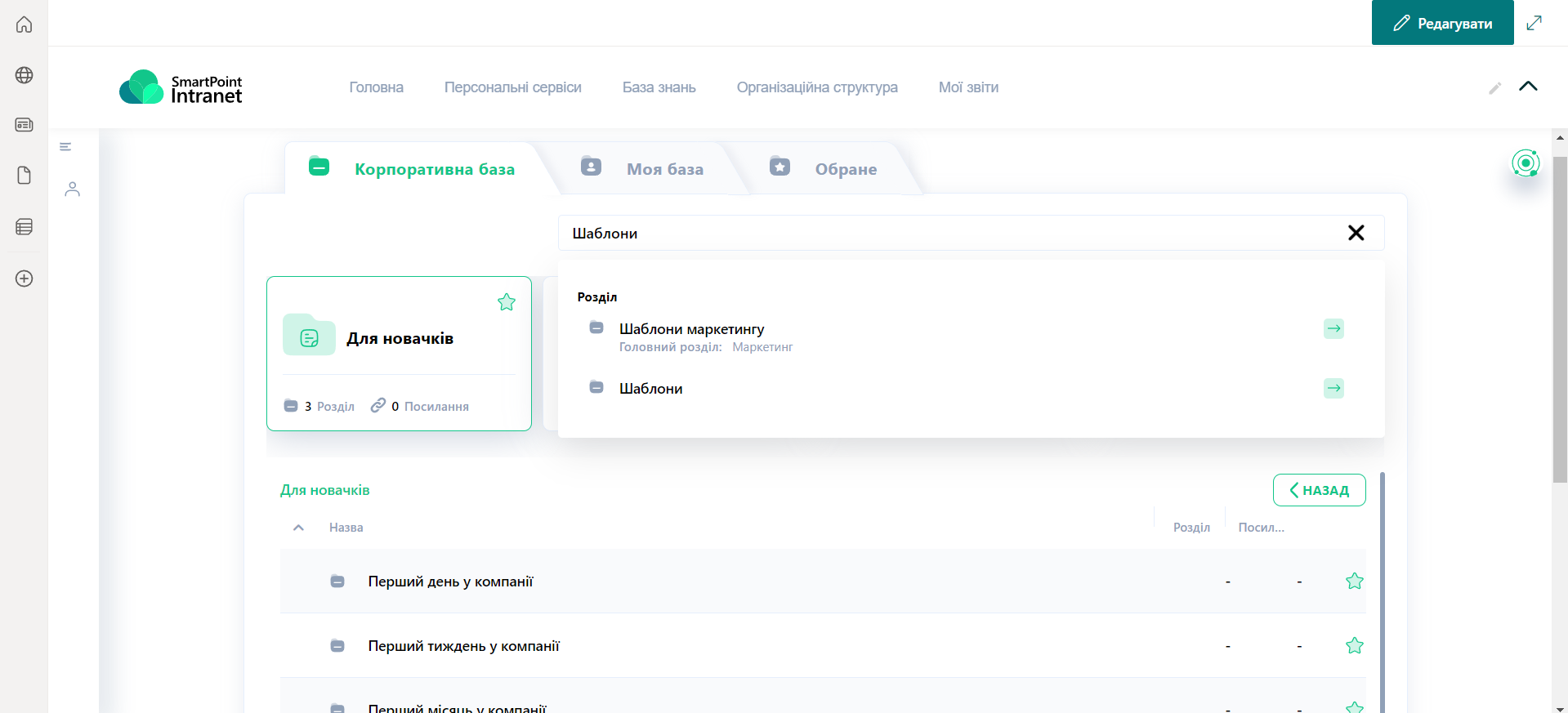Click the user profile icon

click(x=73, y=189)
